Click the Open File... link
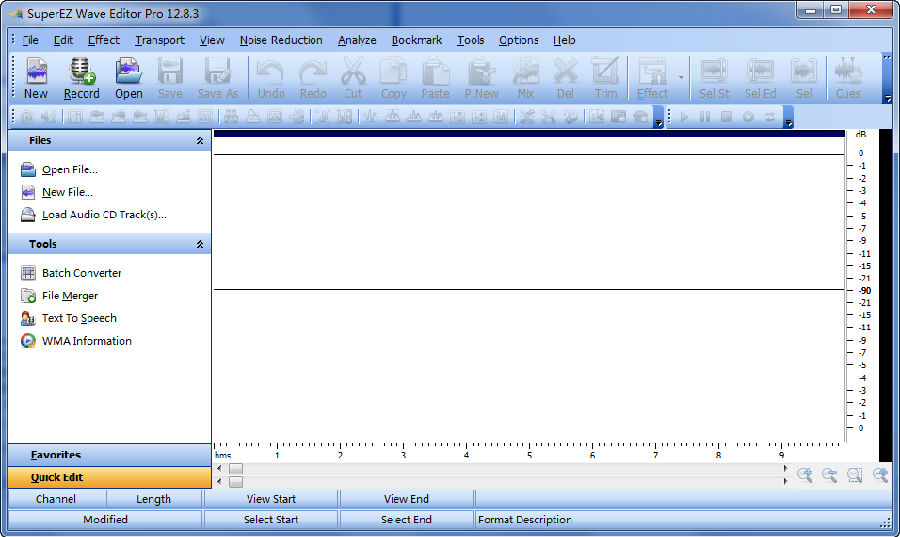Image resolution: width=900 pixels, height=537 pixels. tap(69, 170)
